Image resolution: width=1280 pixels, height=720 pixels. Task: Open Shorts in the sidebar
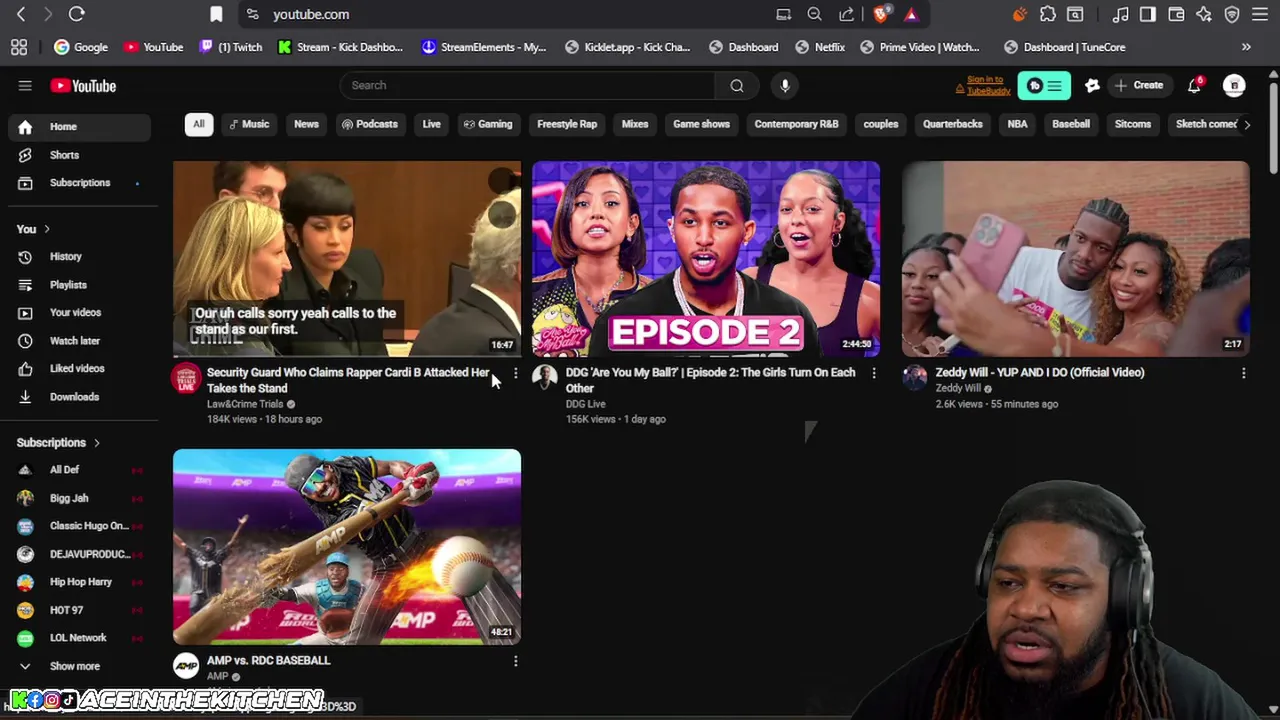79,155
